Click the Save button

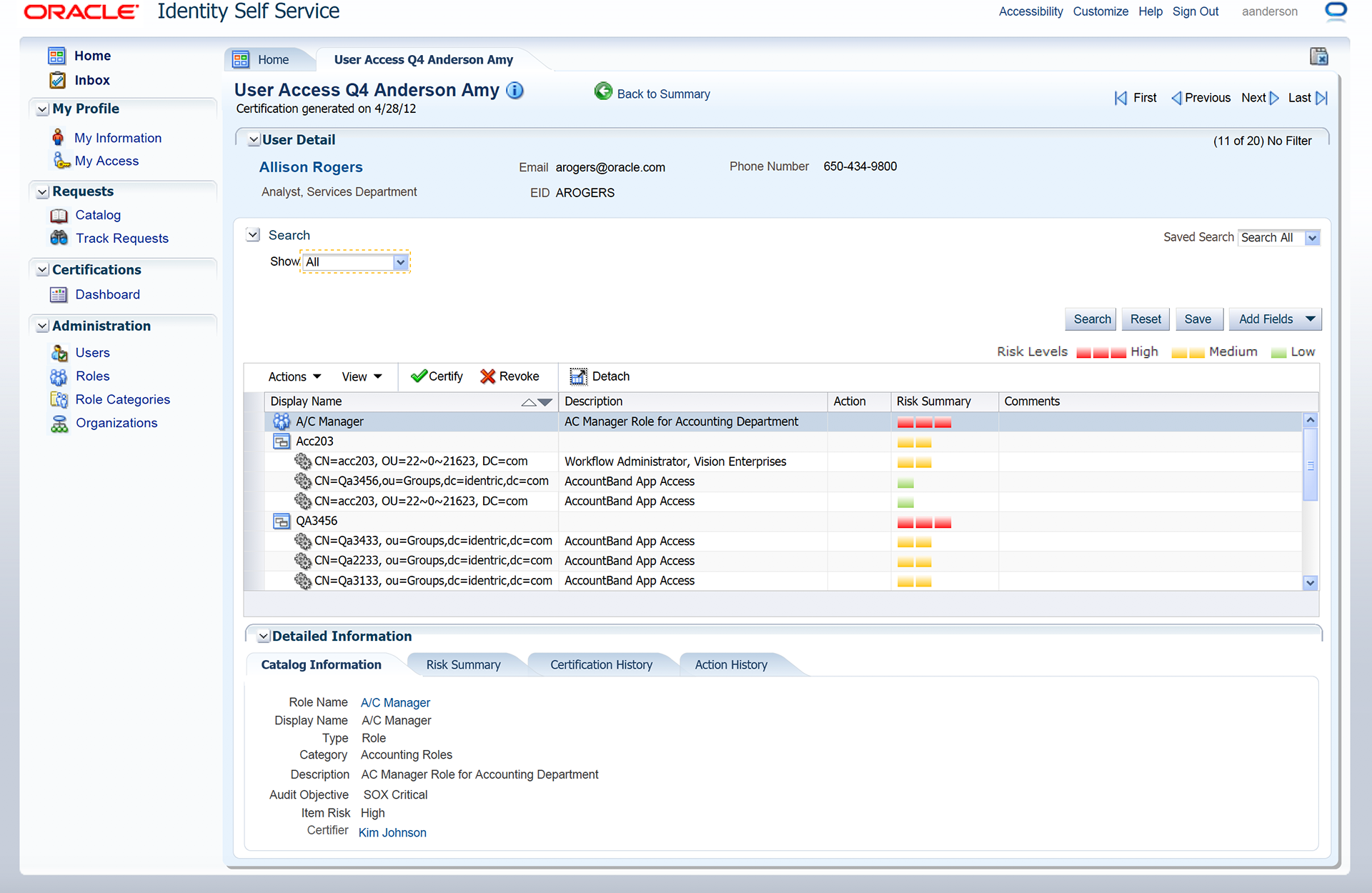(x=1198, y=319)
